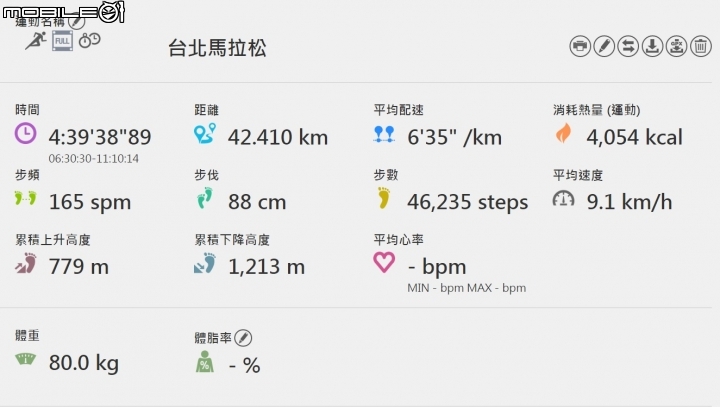Image resolution: width=720 pixels, height=407 pixels.
Task: Click the 42.410 km distance value
Action: coord(278,137)
